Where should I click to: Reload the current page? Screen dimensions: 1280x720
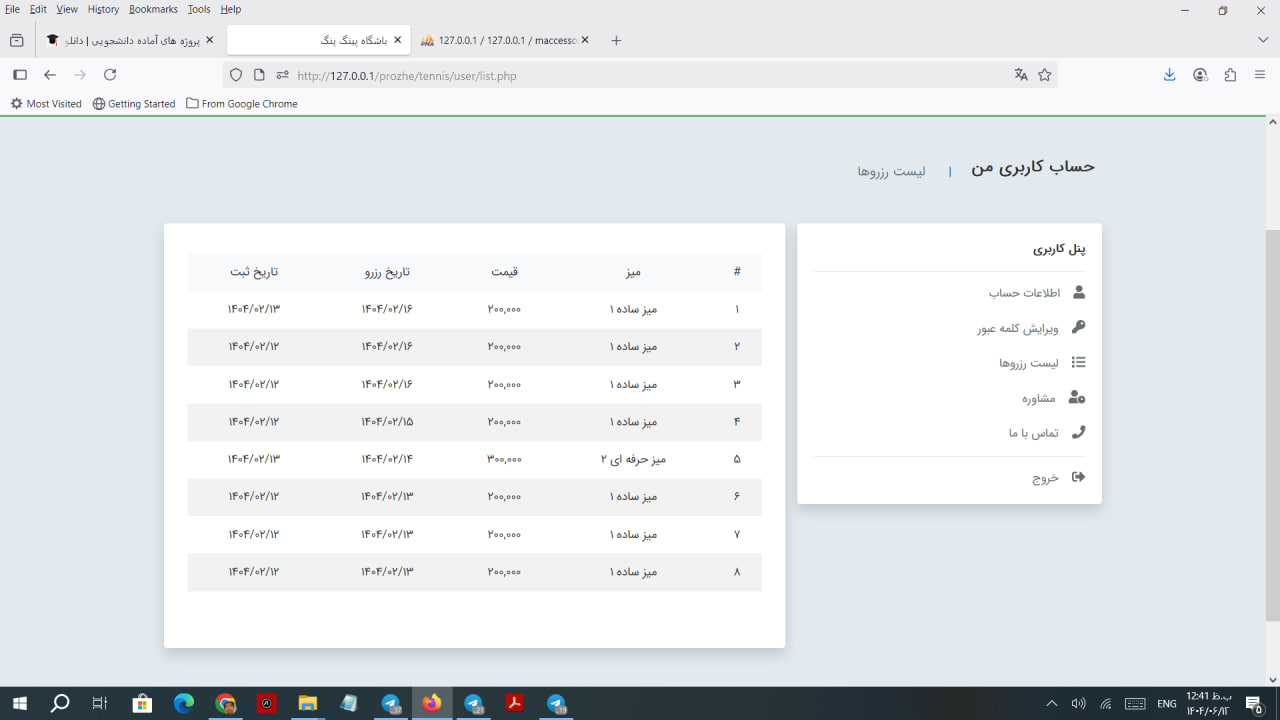110,75
